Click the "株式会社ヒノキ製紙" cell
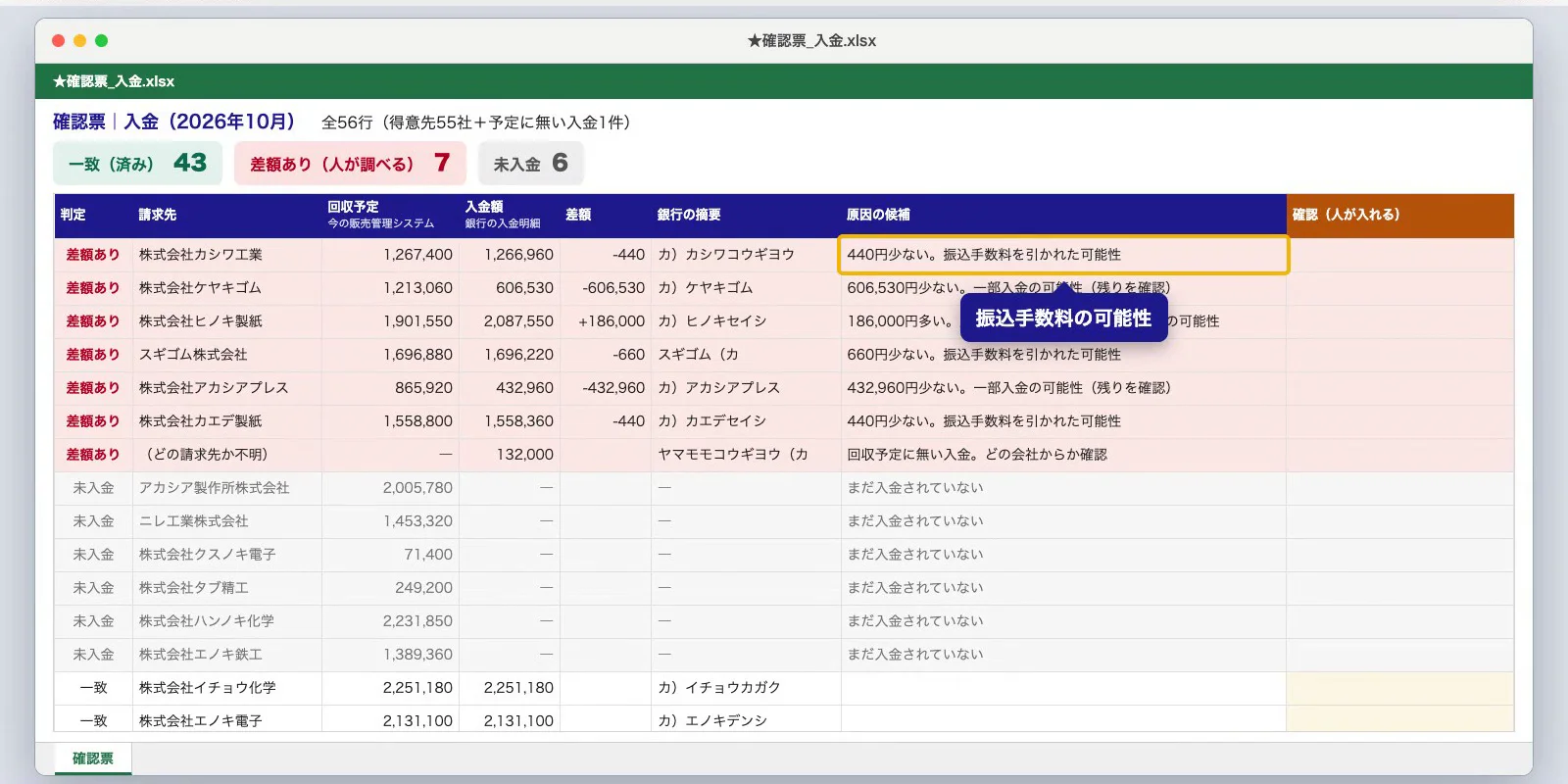 pyautogui.click(x=227, y=321)
